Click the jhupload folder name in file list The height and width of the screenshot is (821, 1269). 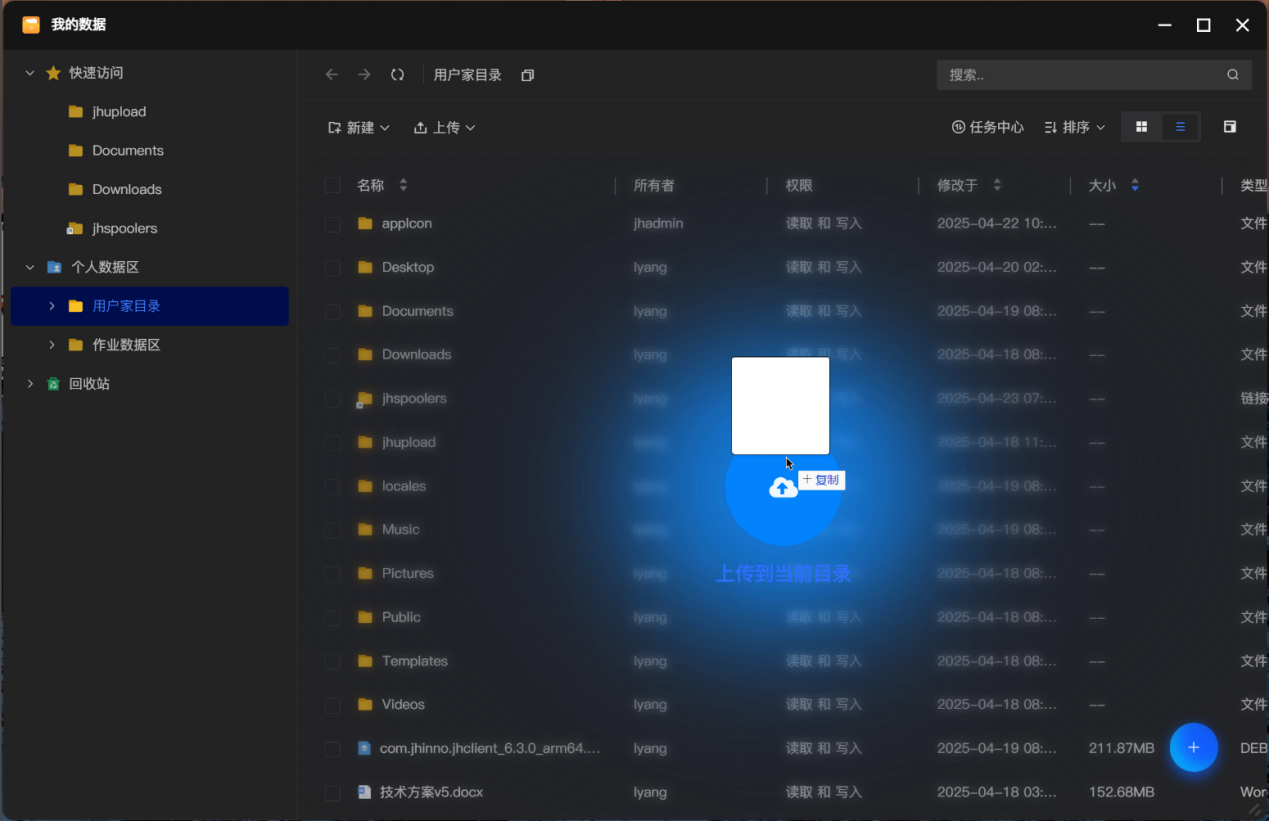(x=409, y=442)
